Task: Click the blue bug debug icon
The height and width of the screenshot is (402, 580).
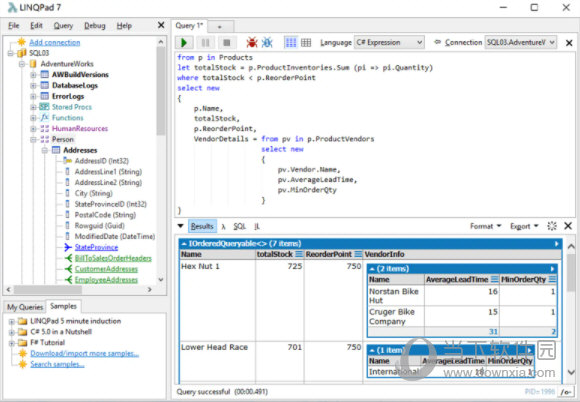Action: (x=267, y=43)
